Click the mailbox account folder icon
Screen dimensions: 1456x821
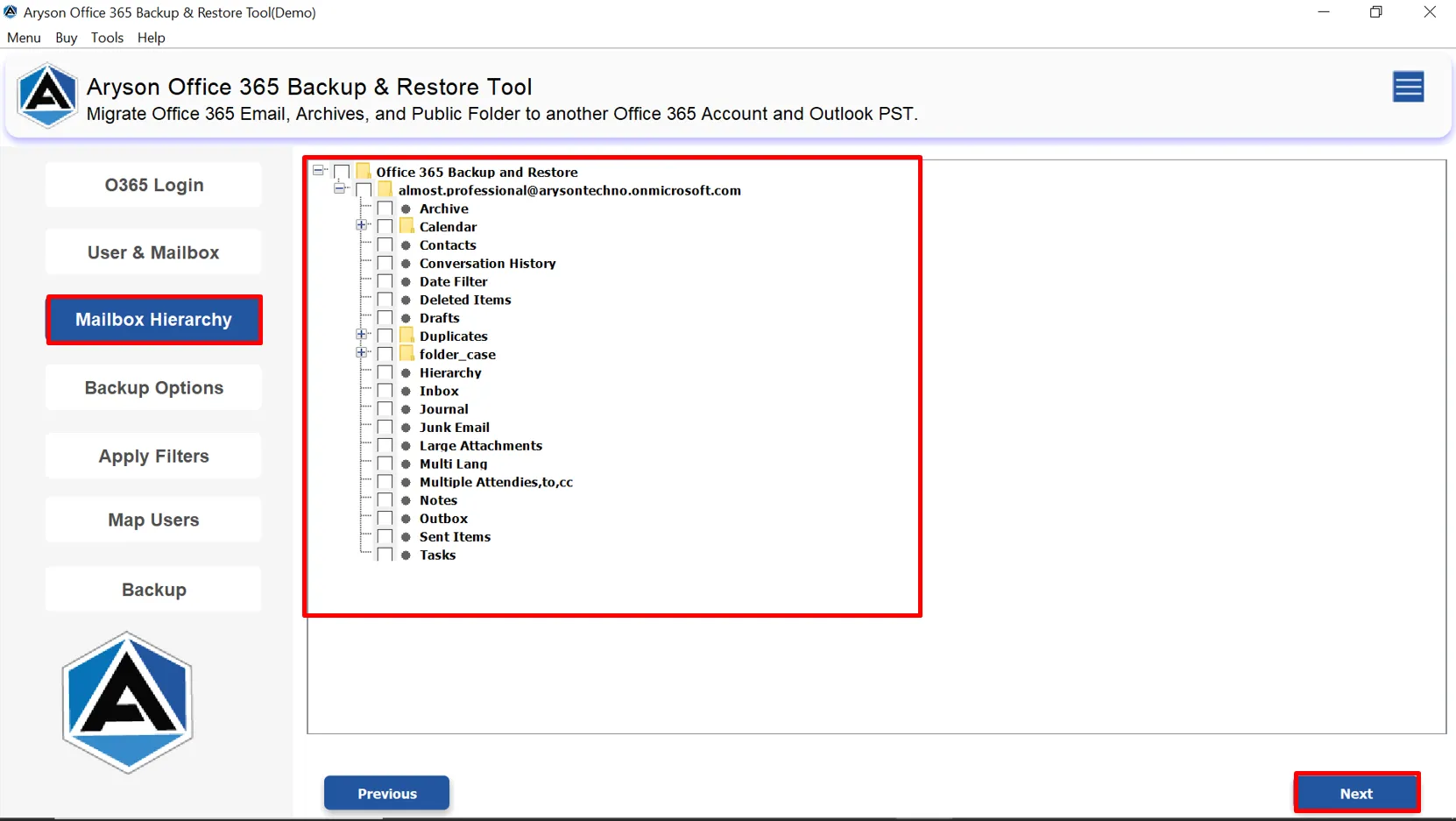tap(385, 190)
